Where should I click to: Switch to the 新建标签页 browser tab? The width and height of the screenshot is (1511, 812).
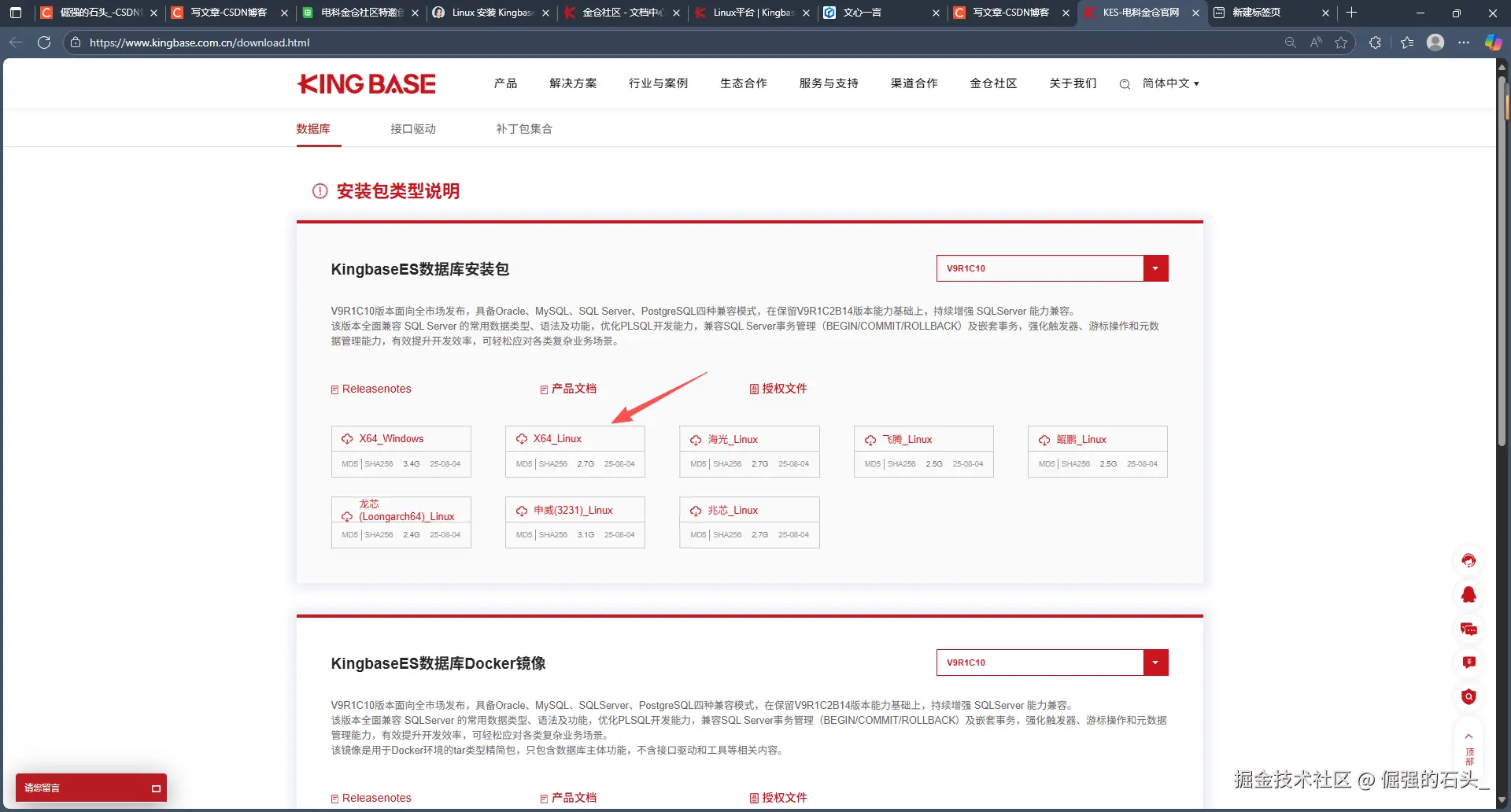pos(1270,13)
